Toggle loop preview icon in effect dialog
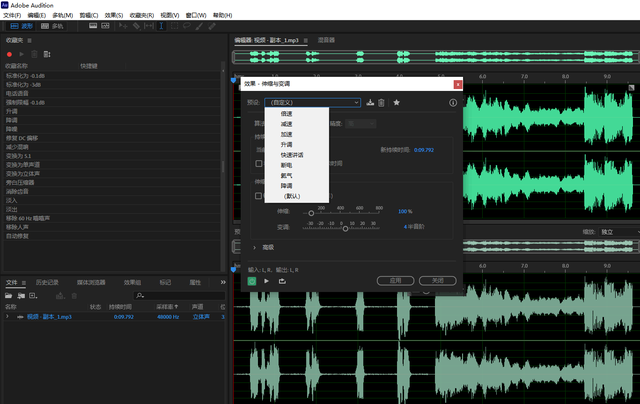640x404 pixels. 282,281
